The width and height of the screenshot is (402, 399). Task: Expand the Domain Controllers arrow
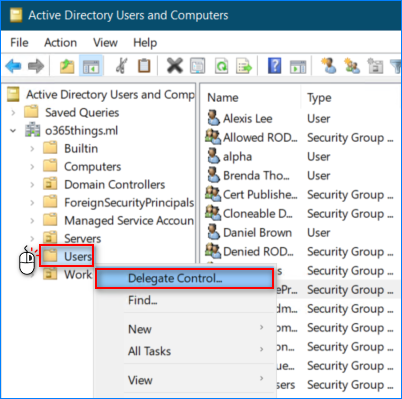click(x=32, y=185)
